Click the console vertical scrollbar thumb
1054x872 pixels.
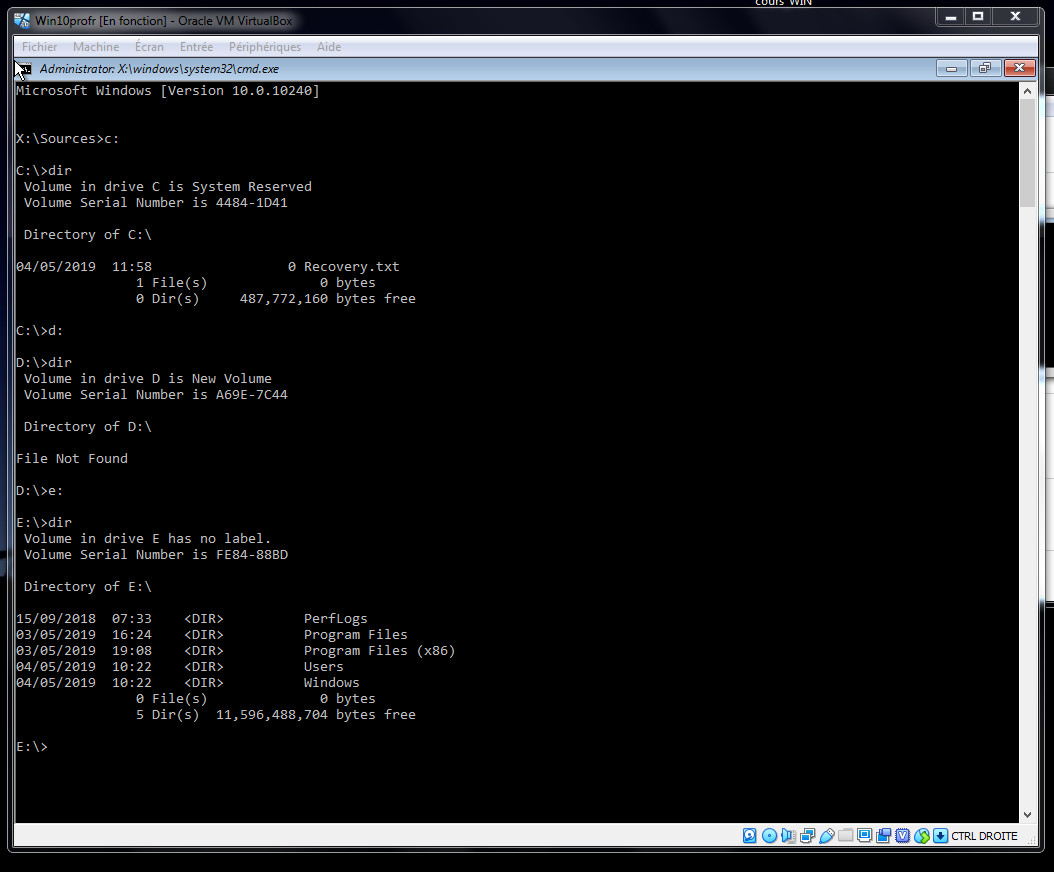(1027, 153)
